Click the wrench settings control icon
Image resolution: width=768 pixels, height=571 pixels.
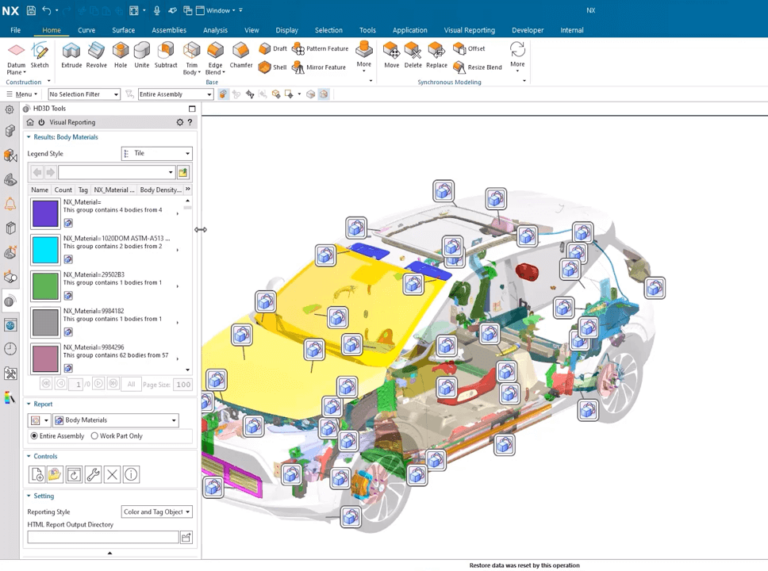[x=93, y=474]
